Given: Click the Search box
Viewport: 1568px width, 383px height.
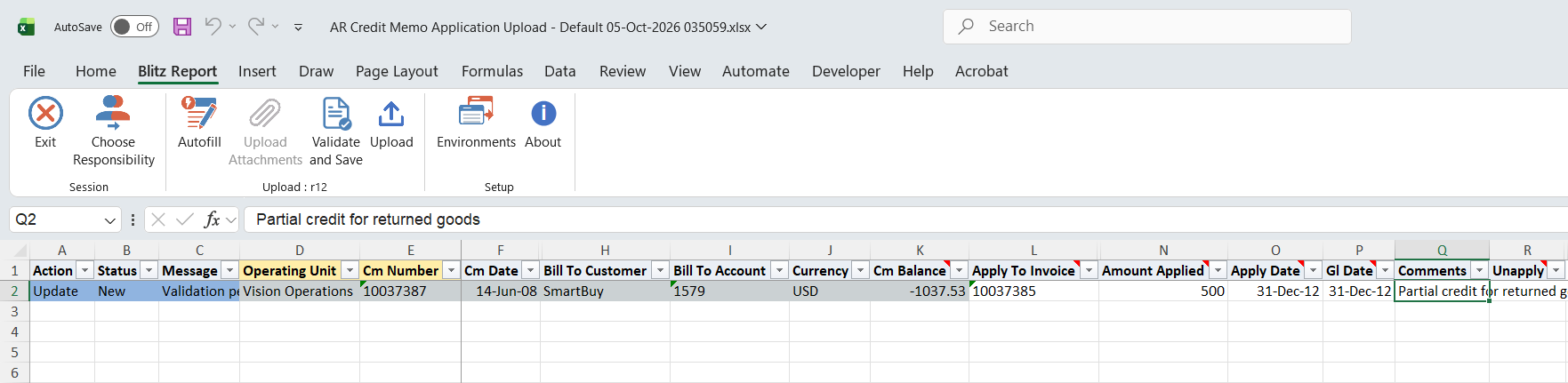Looking at the screenshot, I should pos(1147,27).
